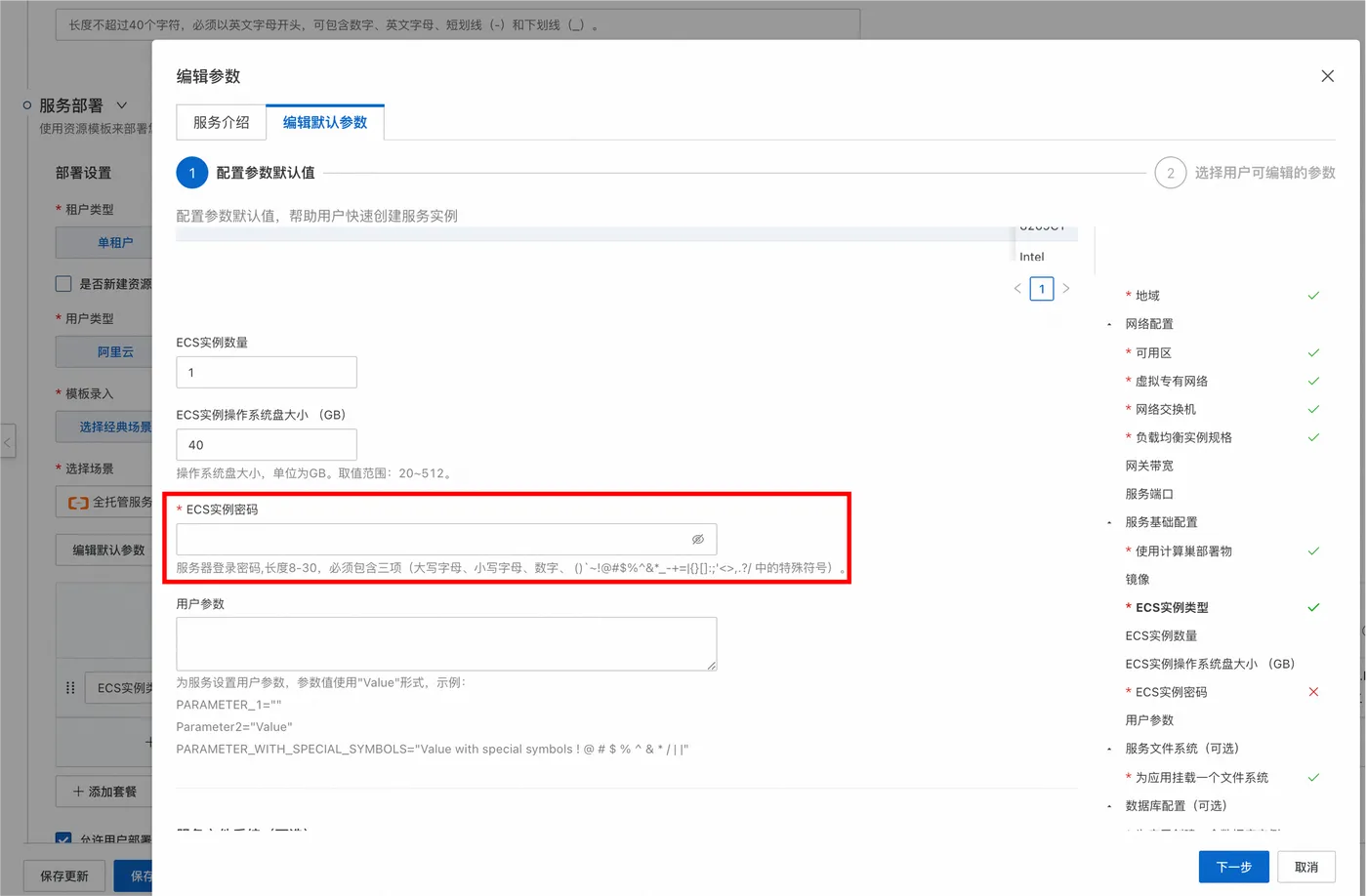Collapse 服务基础配置 section in side navigation

tap(1109, 523)
